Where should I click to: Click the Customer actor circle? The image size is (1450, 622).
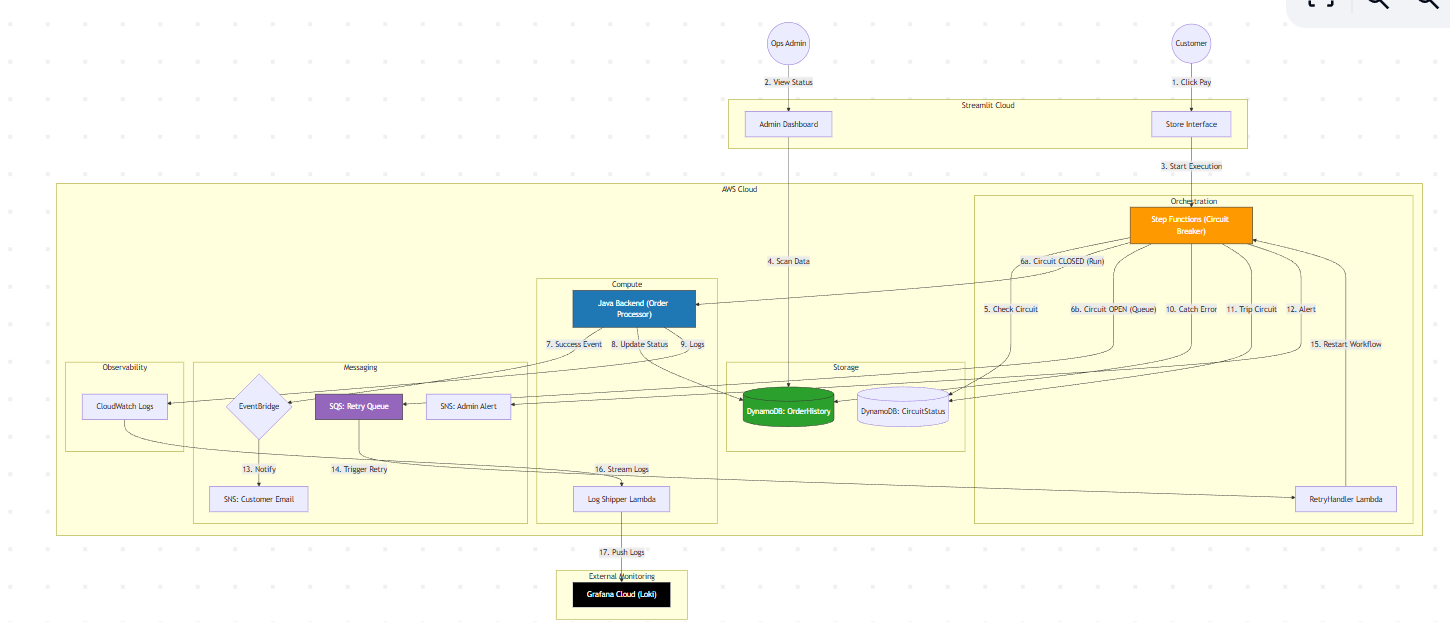[x=1190, y=43]
